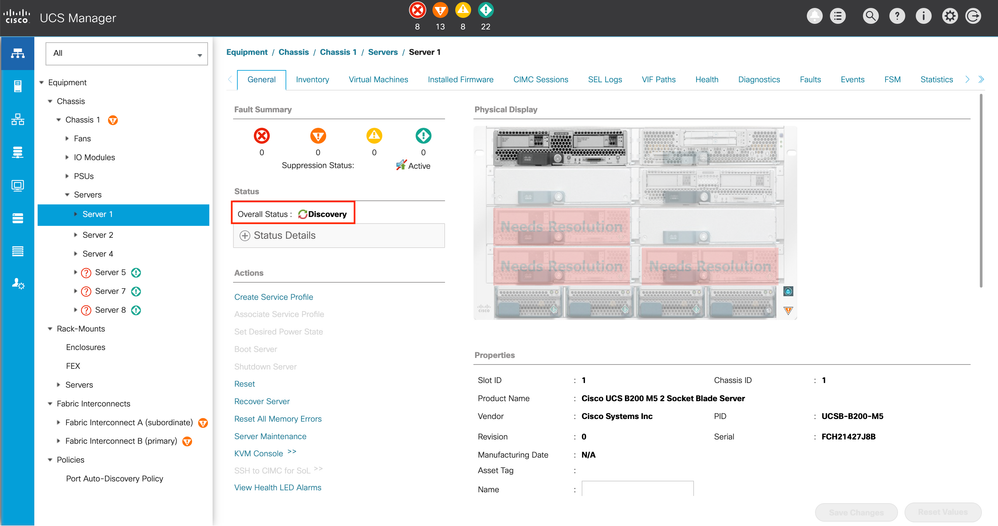Click vertical scrollbar of main panel
Viewport: 998px width, 526px height.
click(x=981, y=190)
